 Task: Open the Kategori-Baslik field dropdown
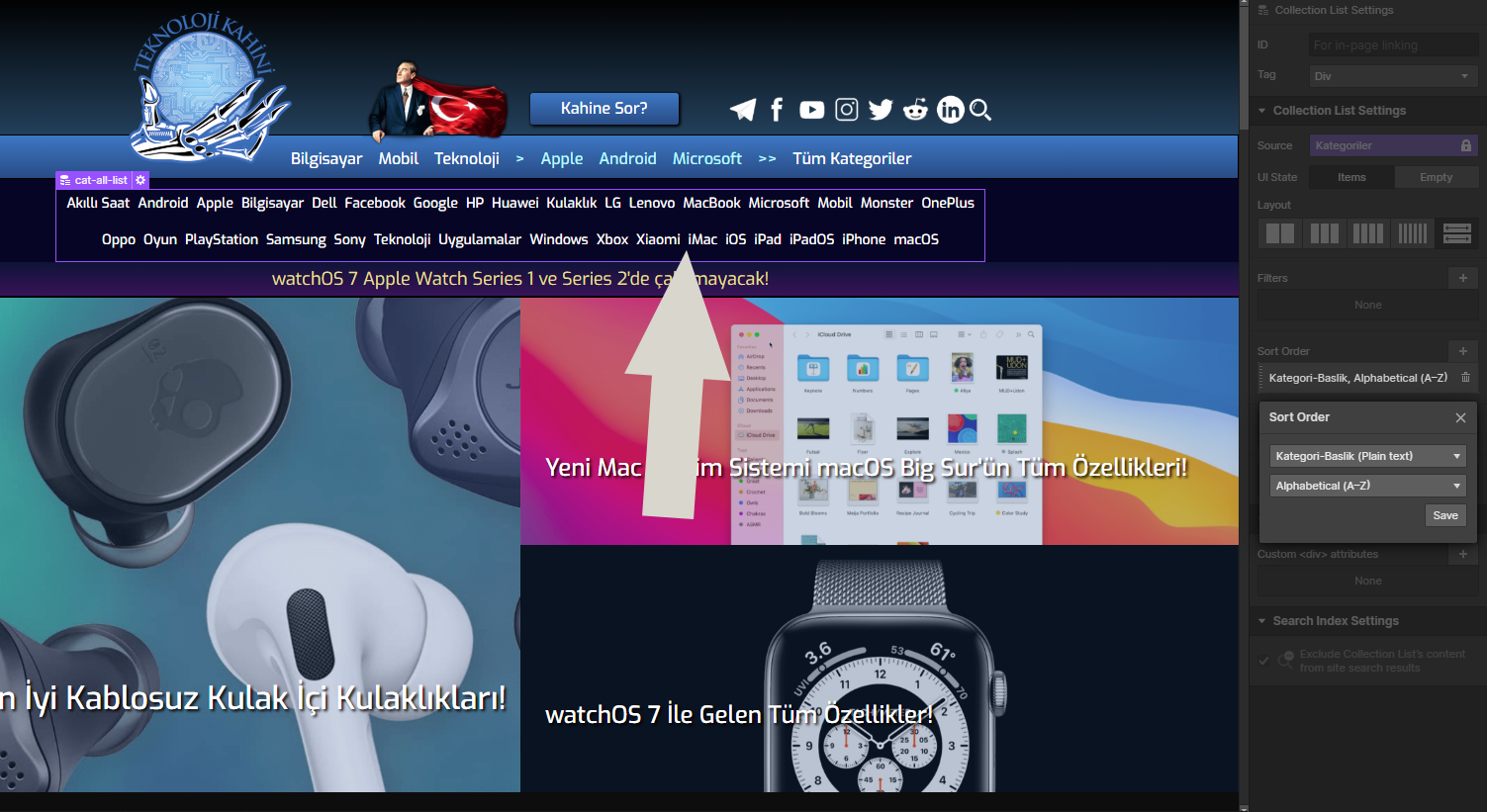pos(1367,456)
